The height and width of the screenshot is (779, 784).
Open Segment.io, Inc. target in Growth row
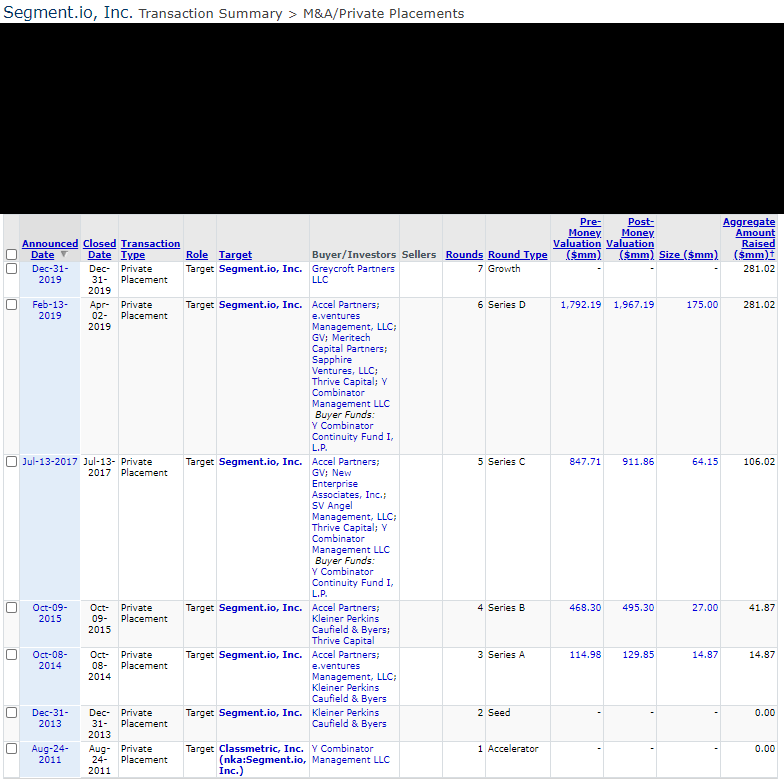pyautogui.click(x=260, y=268)
